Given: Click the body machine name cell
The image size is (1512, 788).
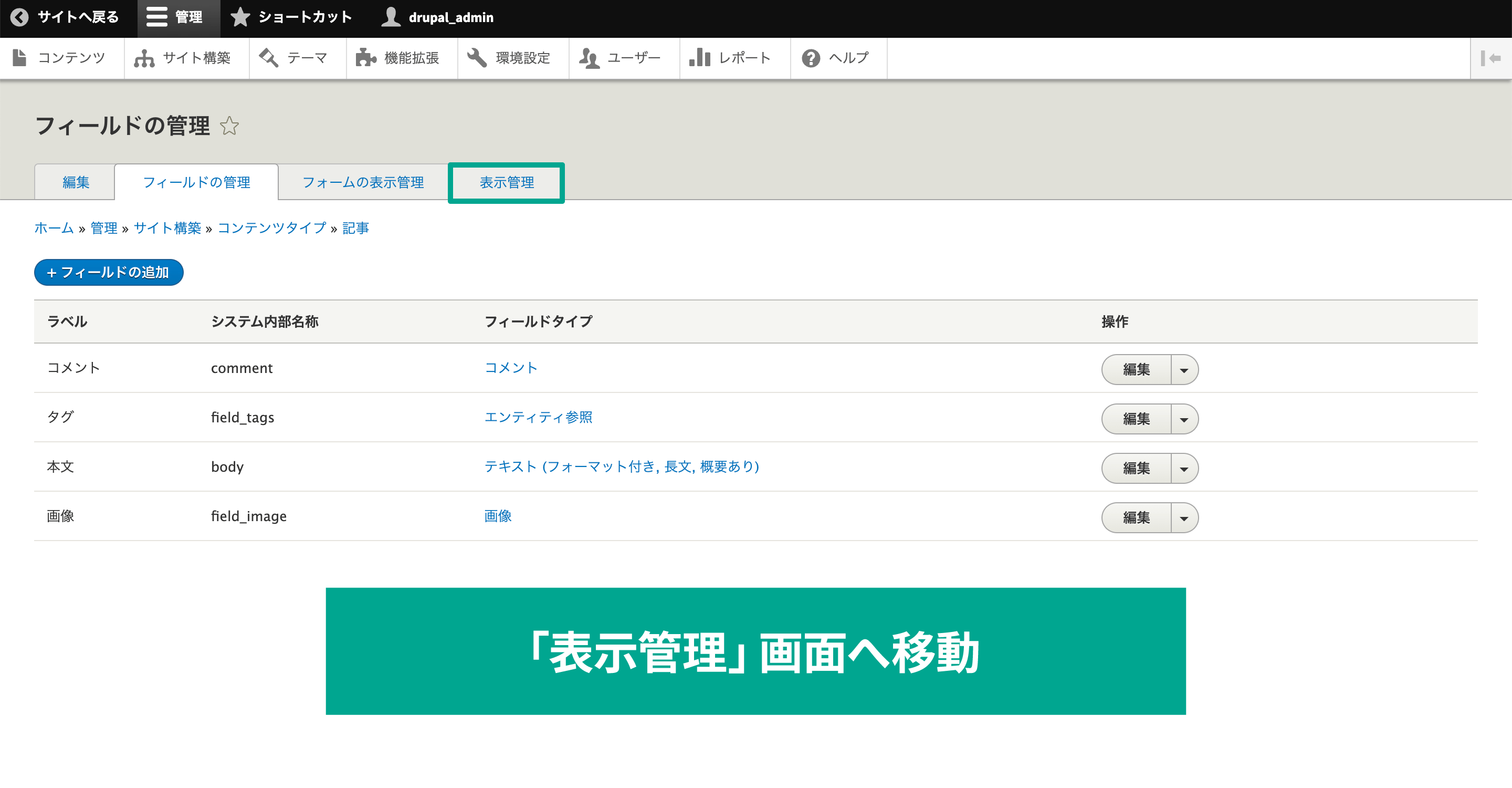Looking at the screenshot, I should click(227, 467).
